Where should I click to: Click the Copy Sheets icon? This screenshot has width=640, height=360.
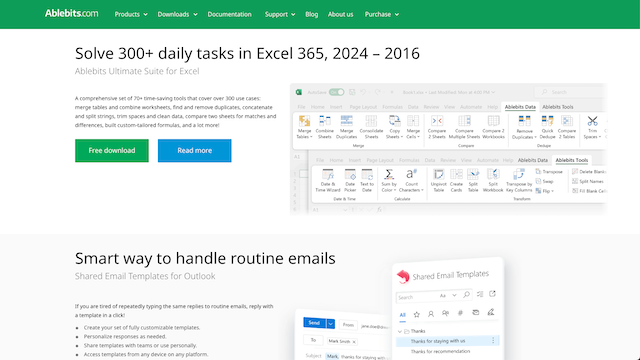point(394,121)
